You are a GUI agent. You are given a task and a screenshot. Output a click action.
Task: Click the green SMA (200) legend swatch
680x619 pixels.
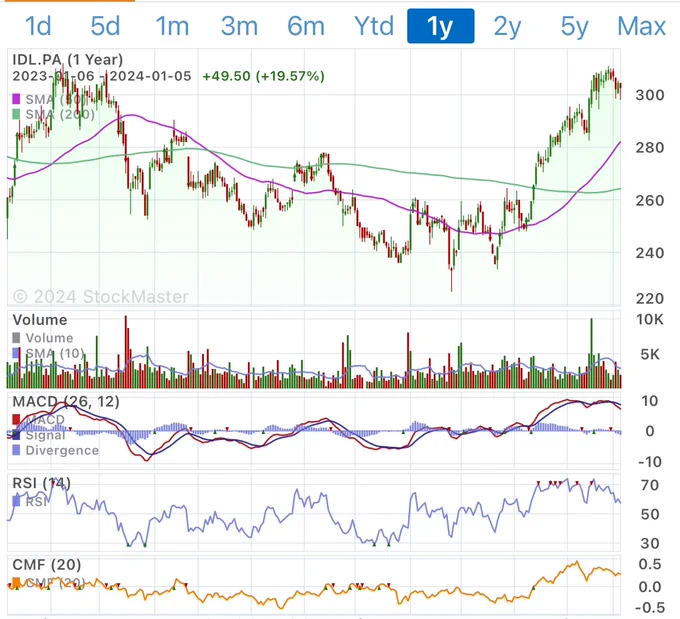coord(16,114)
